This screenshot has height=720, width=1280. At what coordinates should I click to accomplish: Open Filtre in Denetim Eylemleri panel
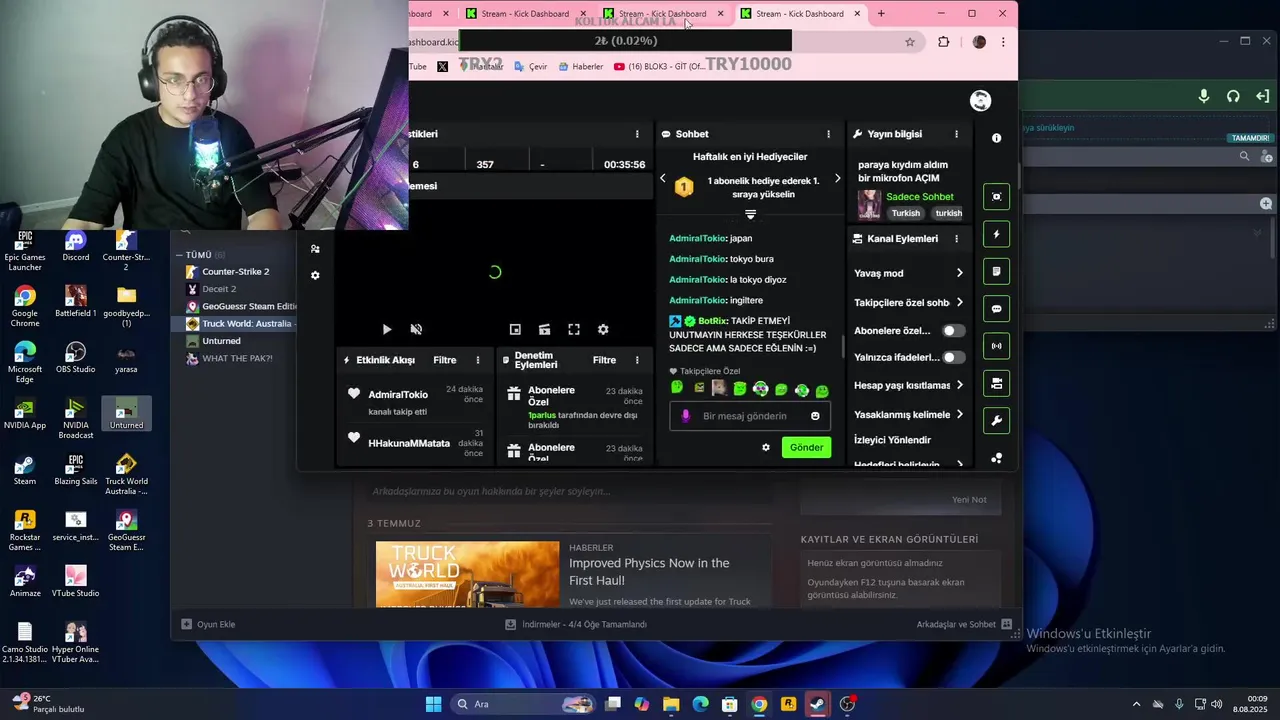coord(604,360)
